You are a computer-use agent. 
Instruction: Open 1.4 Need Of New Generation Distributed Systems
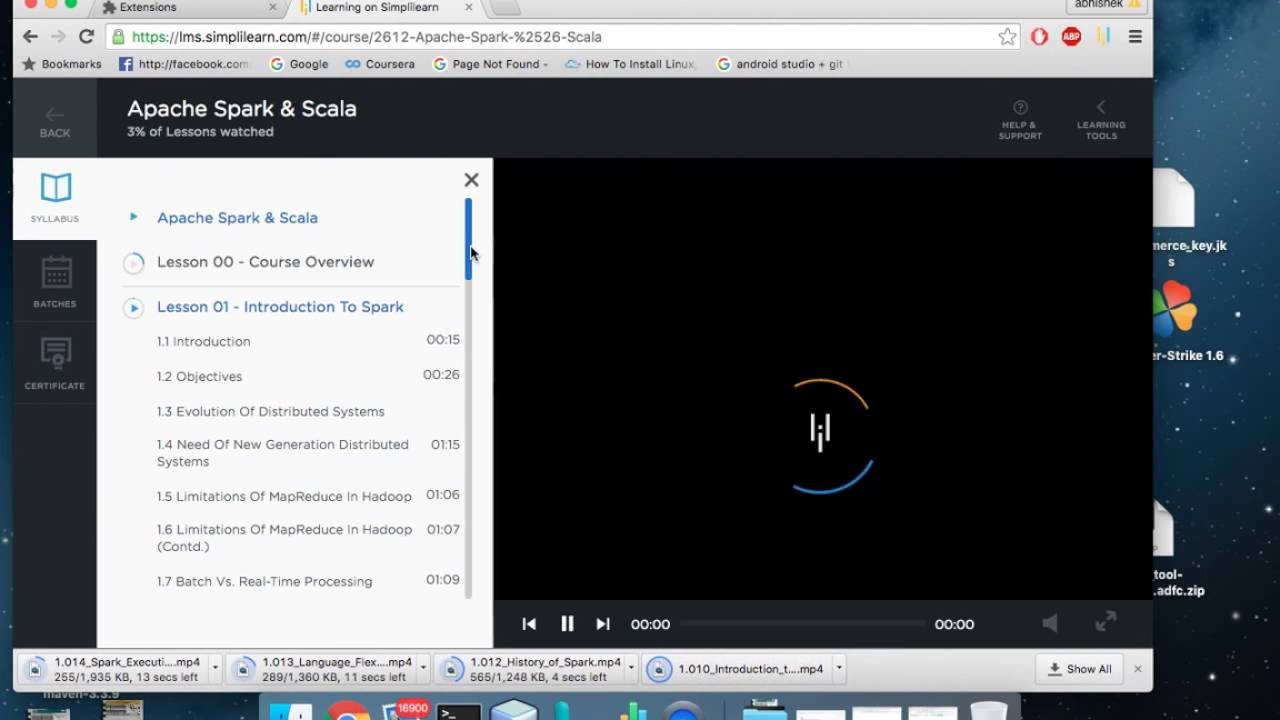pos(283,453)
